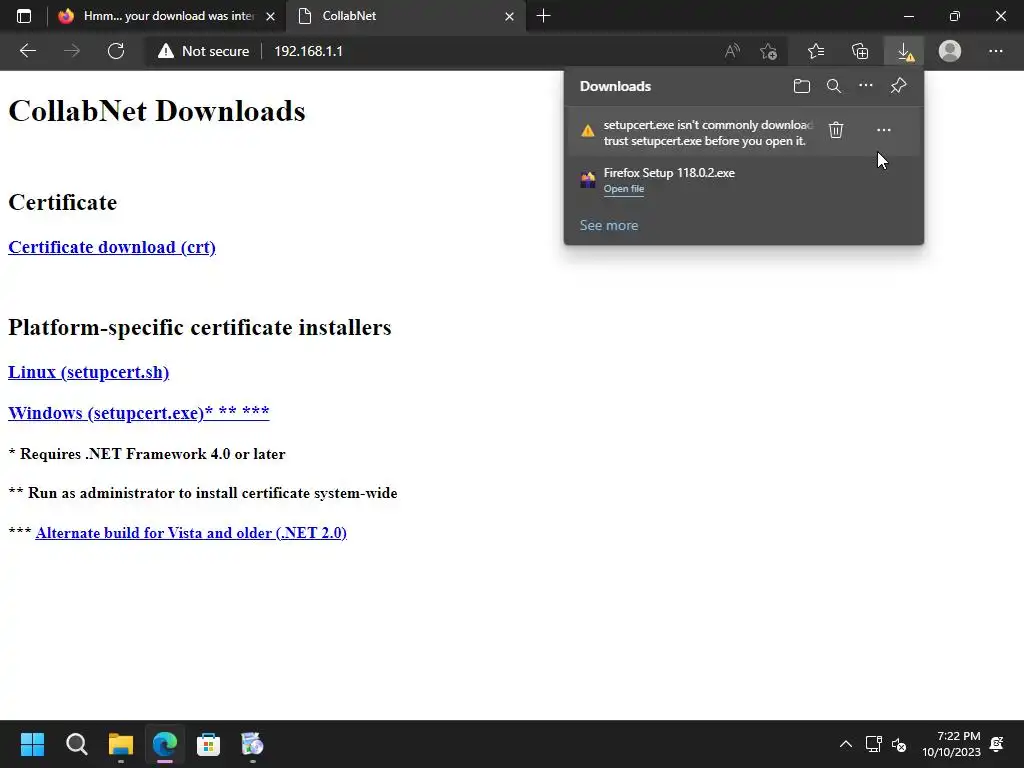1024x768 pixels.
Task: Click the setupcert.exe warning triangle icon
Action: click(x=588, y=131)
